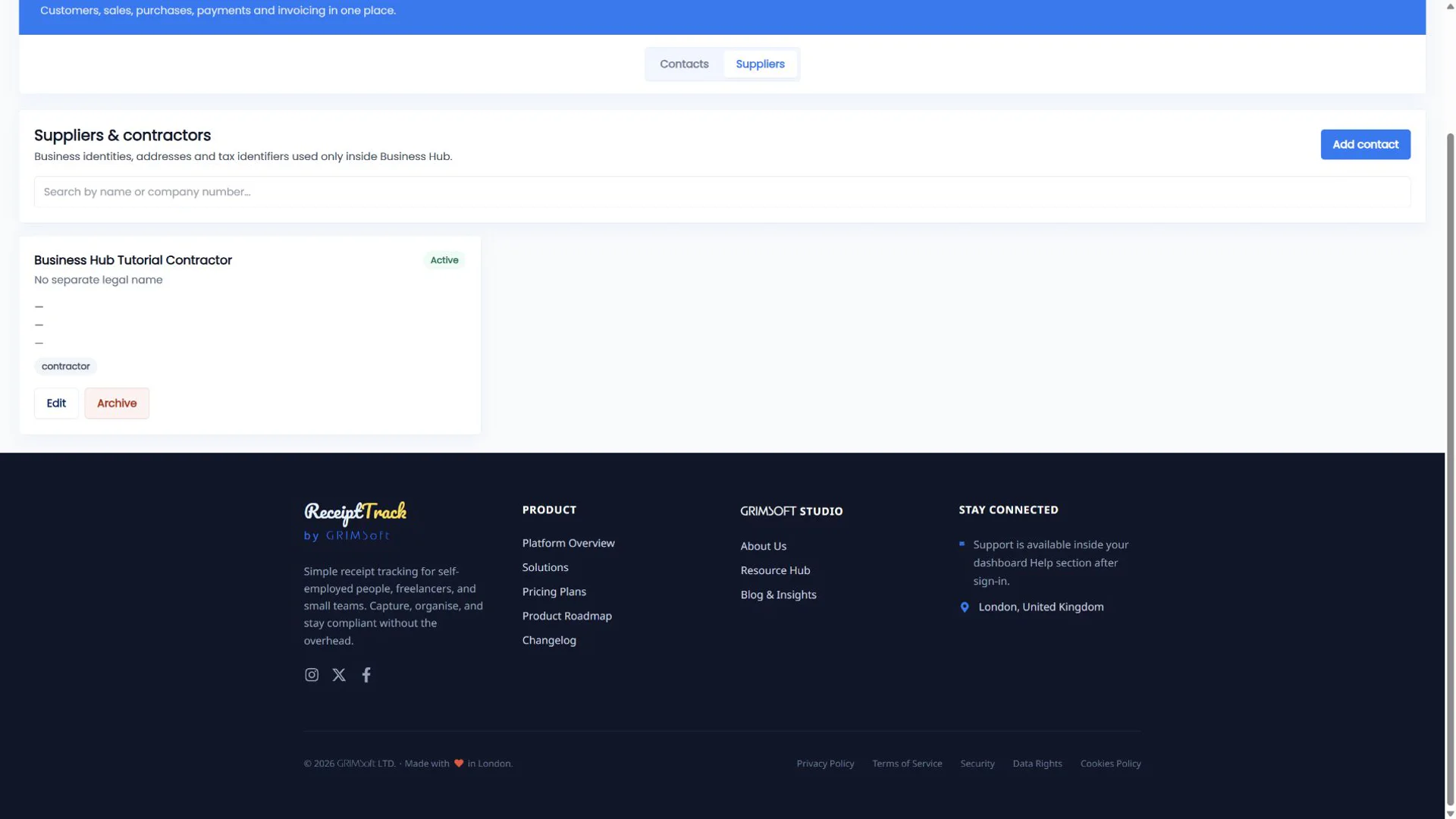Click the 'No separate legal name' text

tap(99, 280)
